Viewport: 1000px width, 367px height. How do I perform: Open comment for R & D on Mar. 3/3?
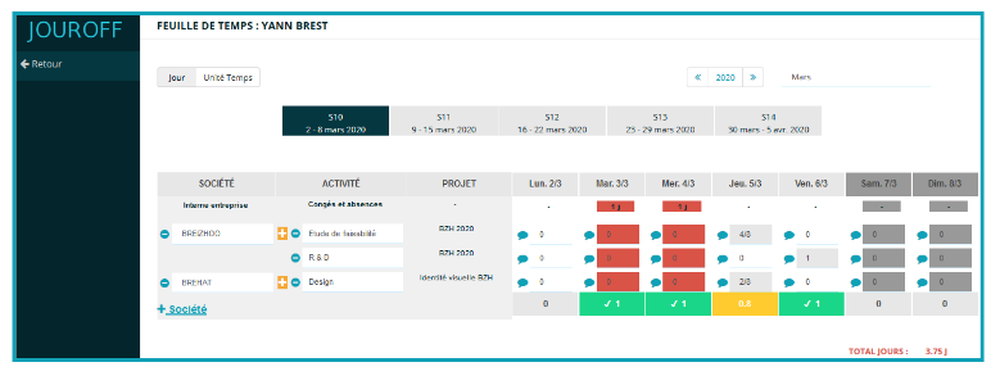tap(589, 259)
